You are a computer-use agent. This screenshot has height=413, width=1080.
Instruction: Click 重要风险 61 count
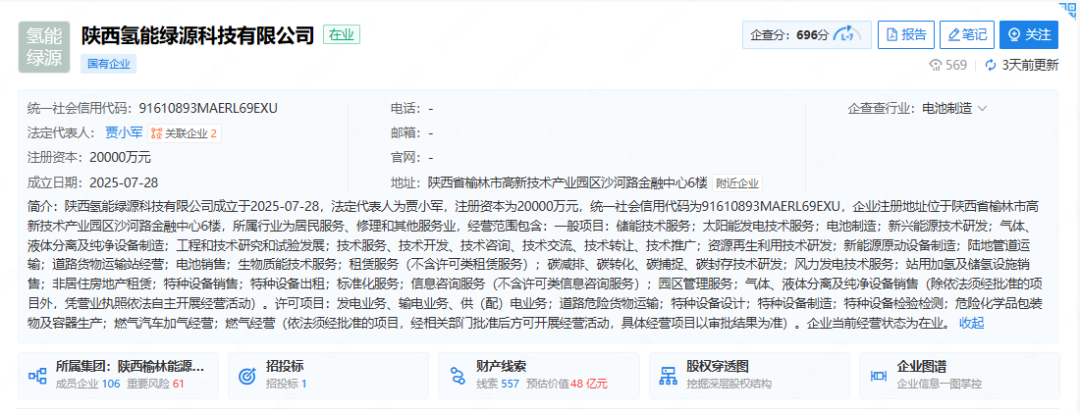coord(156,383)
